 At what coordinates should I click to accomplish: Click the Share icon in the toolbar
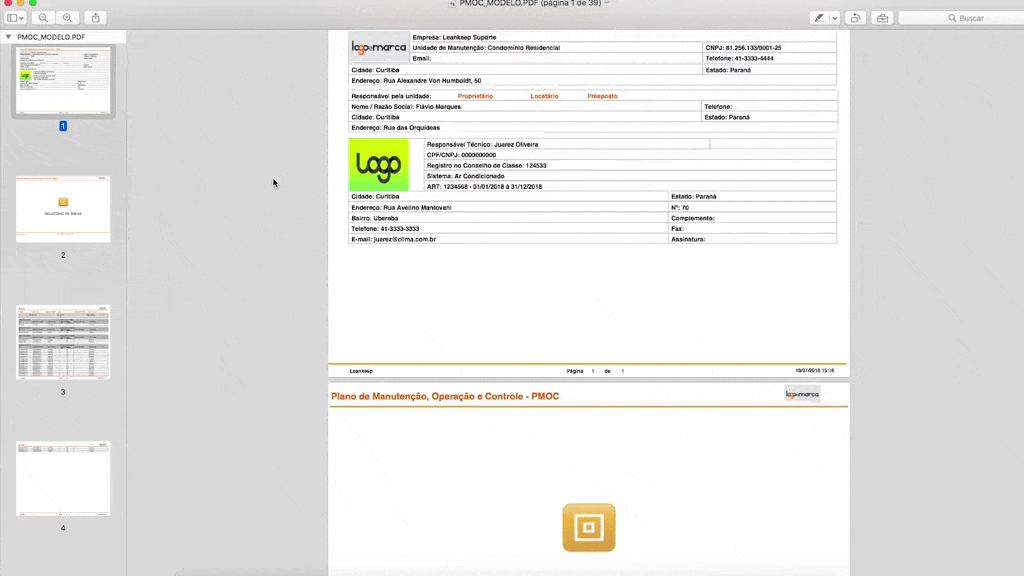[95, 18]
